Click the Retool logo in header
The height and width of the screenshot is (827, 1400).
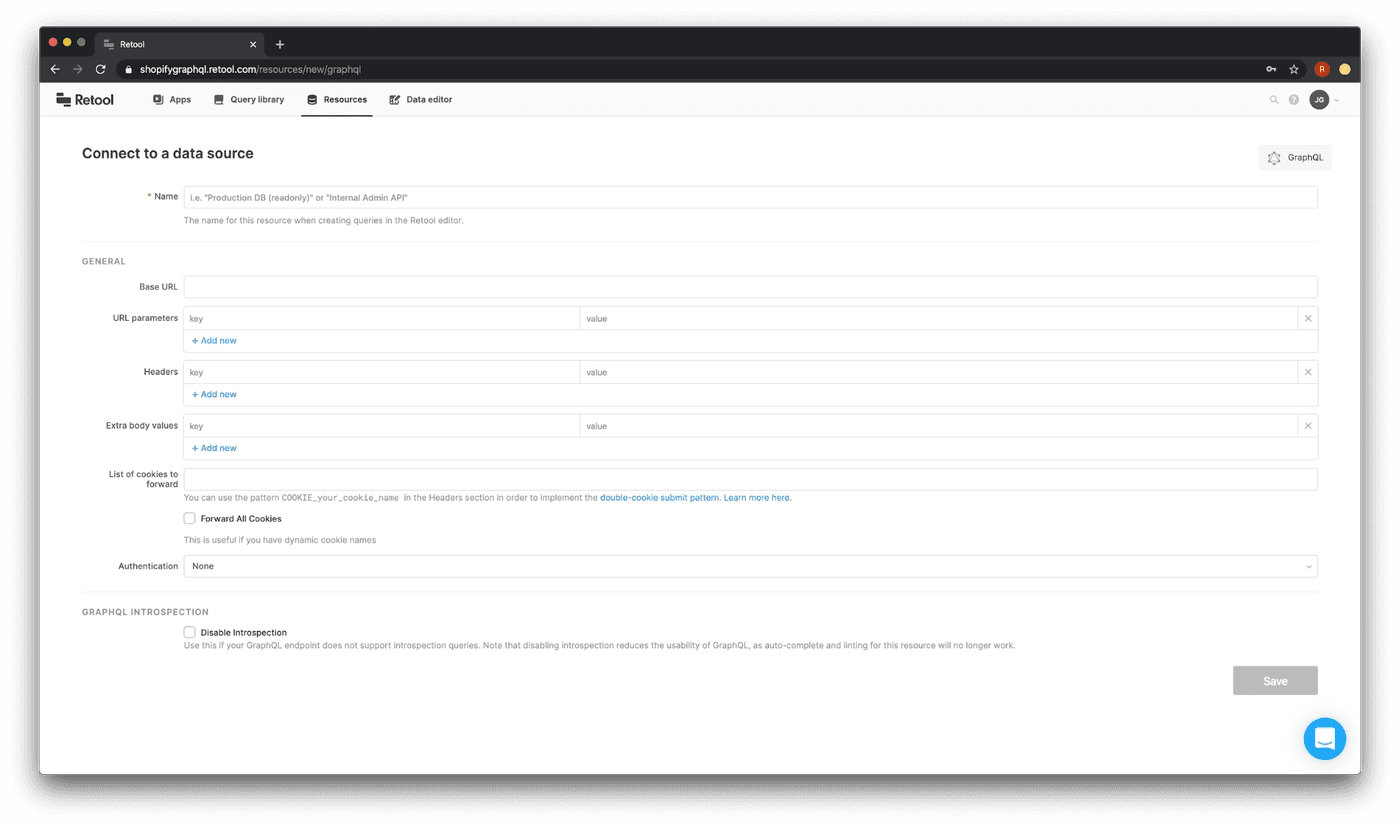(x=85, y=100)
